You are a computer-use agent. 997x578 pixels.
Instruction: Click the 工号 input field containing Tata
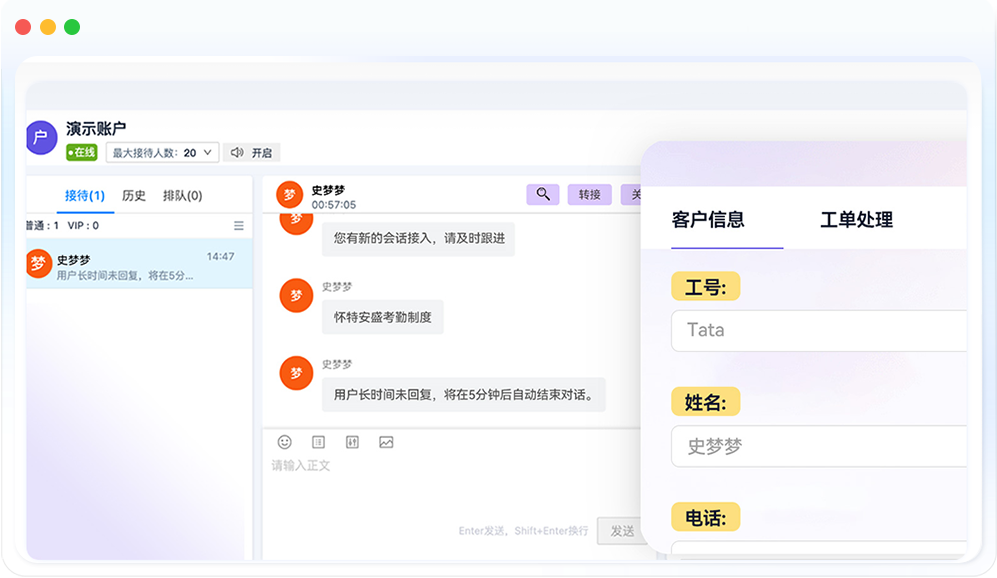[x=820, y=330]
